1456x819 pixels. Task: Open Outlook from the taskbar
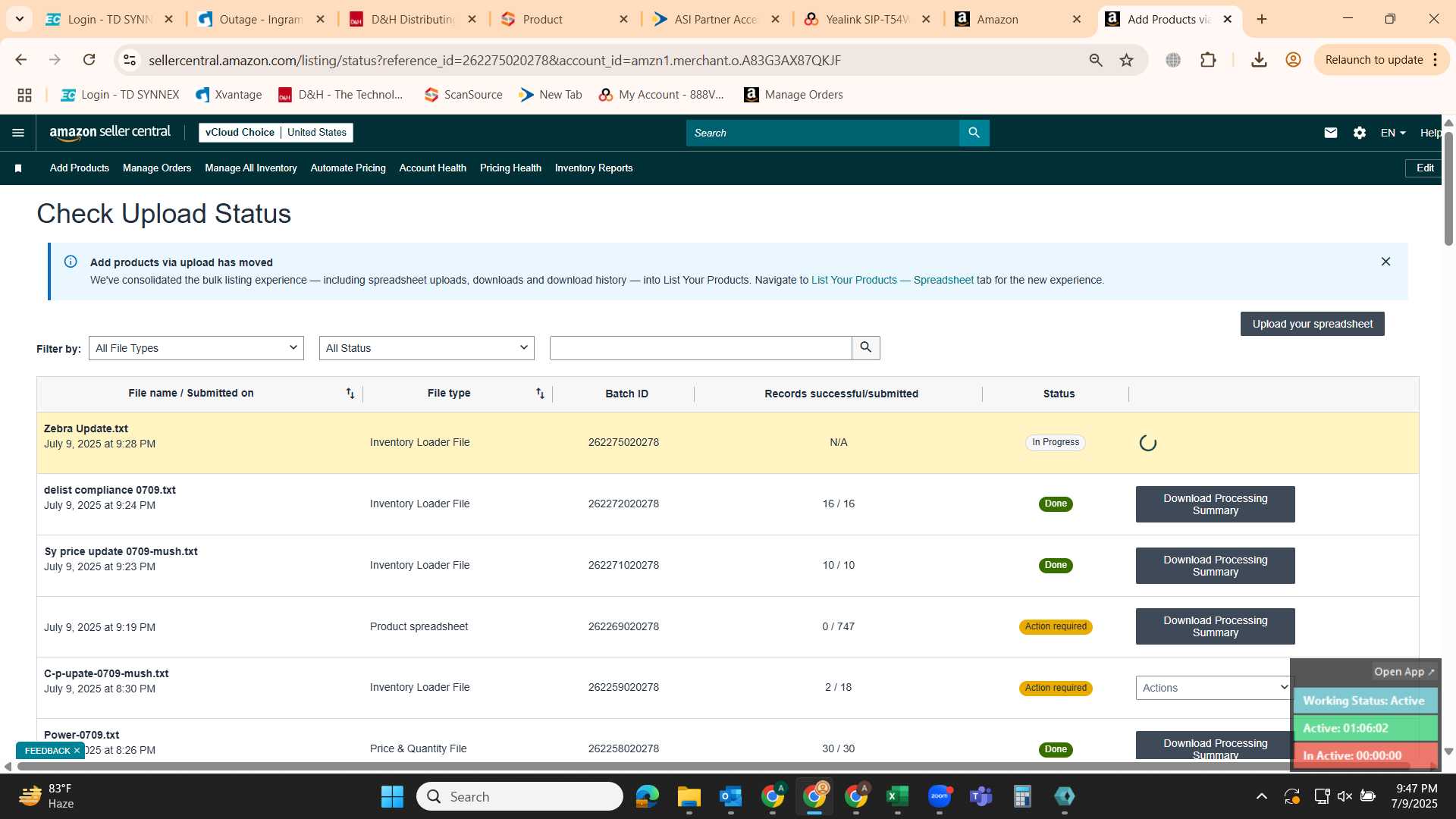[x=730, y=796]
